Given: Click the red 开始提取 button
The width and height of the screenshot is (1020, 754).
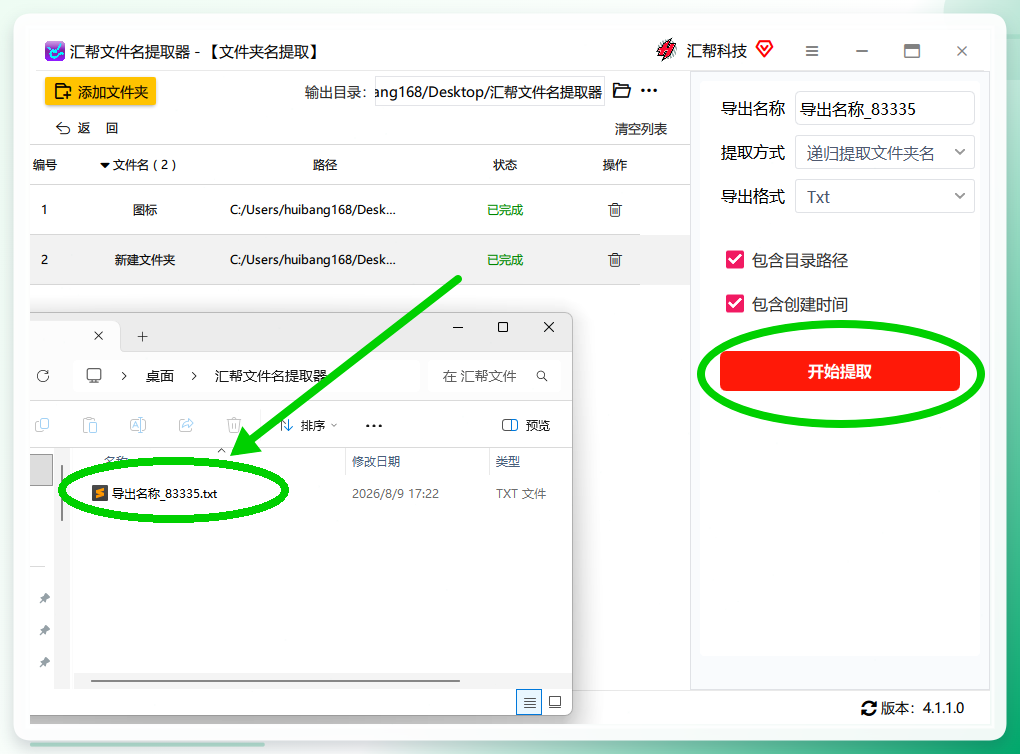Looking at the screenshot, I should click(x=840, y=371).
